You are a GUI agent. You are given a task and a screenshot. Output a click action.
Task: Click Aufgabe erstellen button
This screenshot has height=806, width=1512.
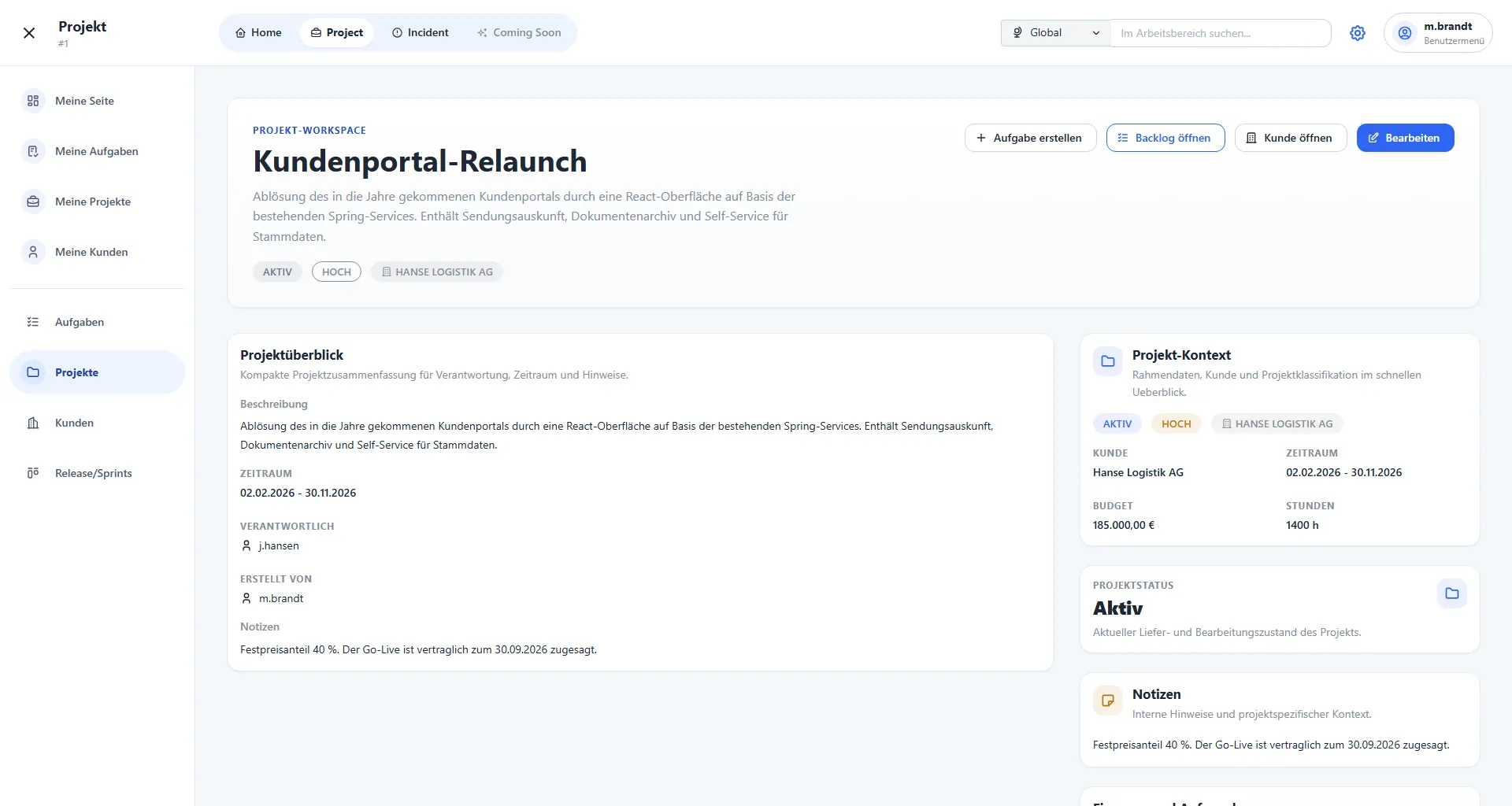1030,138
